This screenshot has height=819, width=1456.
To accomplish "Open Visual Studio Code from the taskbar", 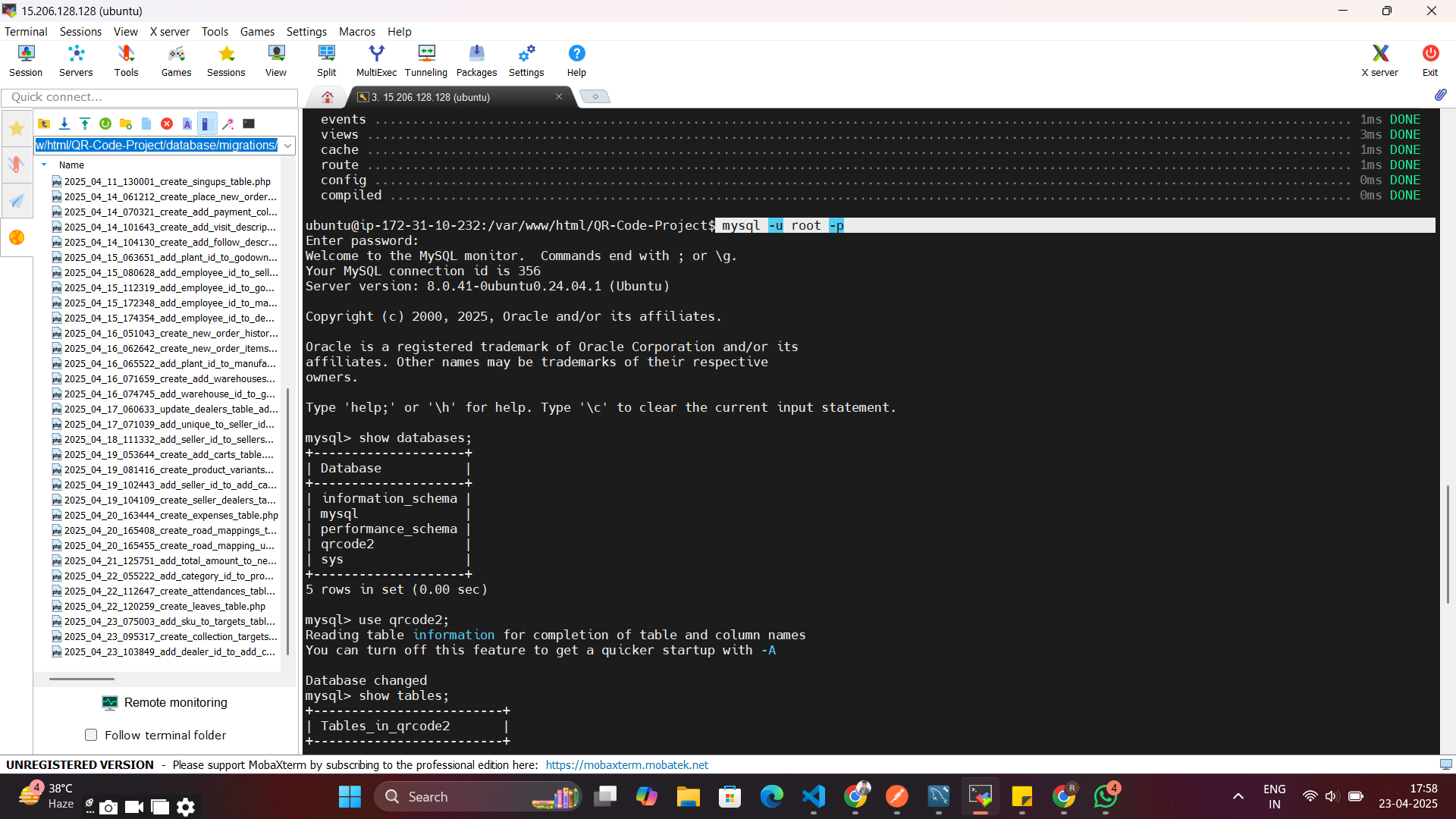I will point(814,796).
